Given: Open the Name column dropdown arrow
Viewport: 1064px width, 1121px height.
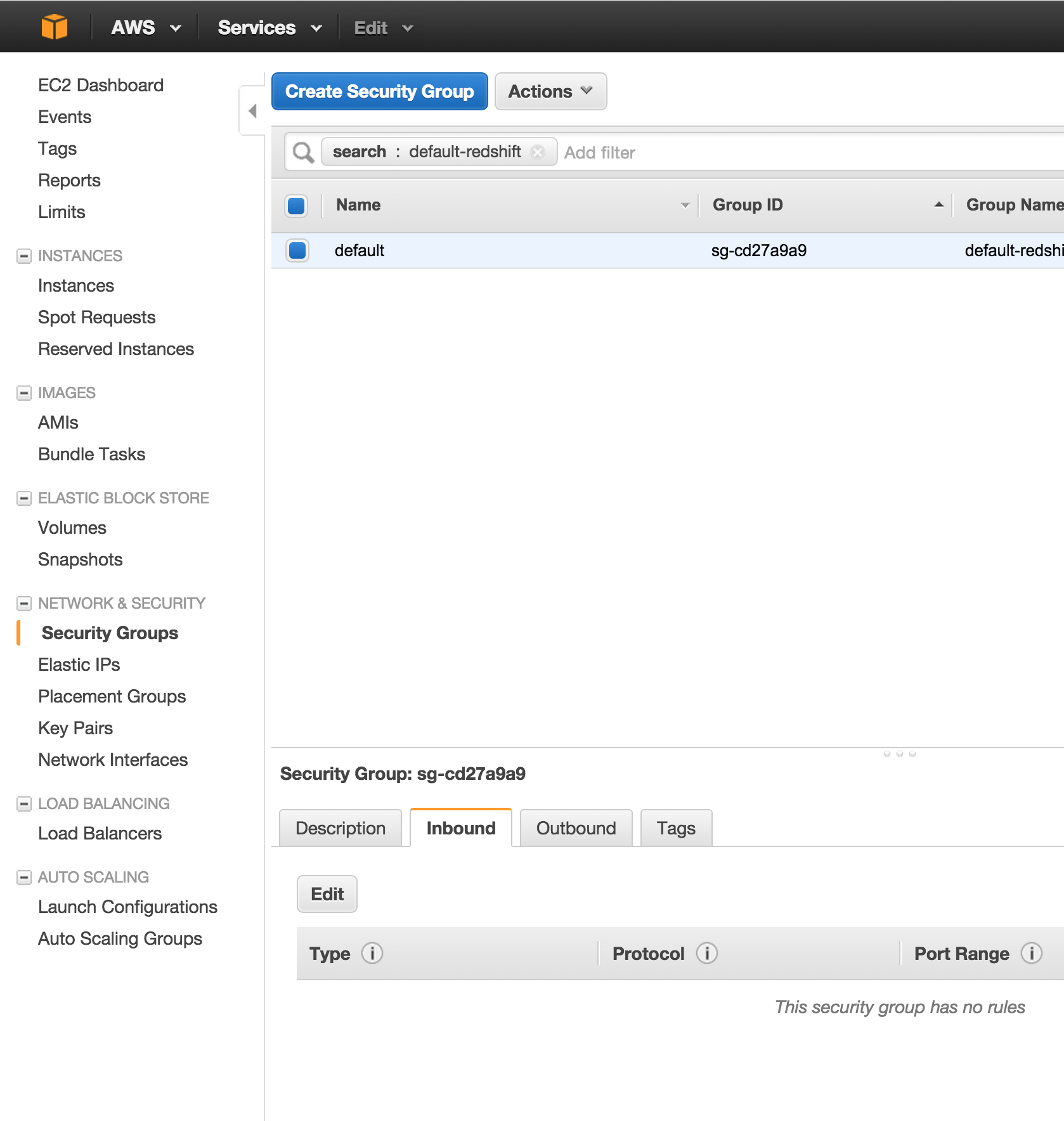Looking at the screenshot, I should point(685,205).
